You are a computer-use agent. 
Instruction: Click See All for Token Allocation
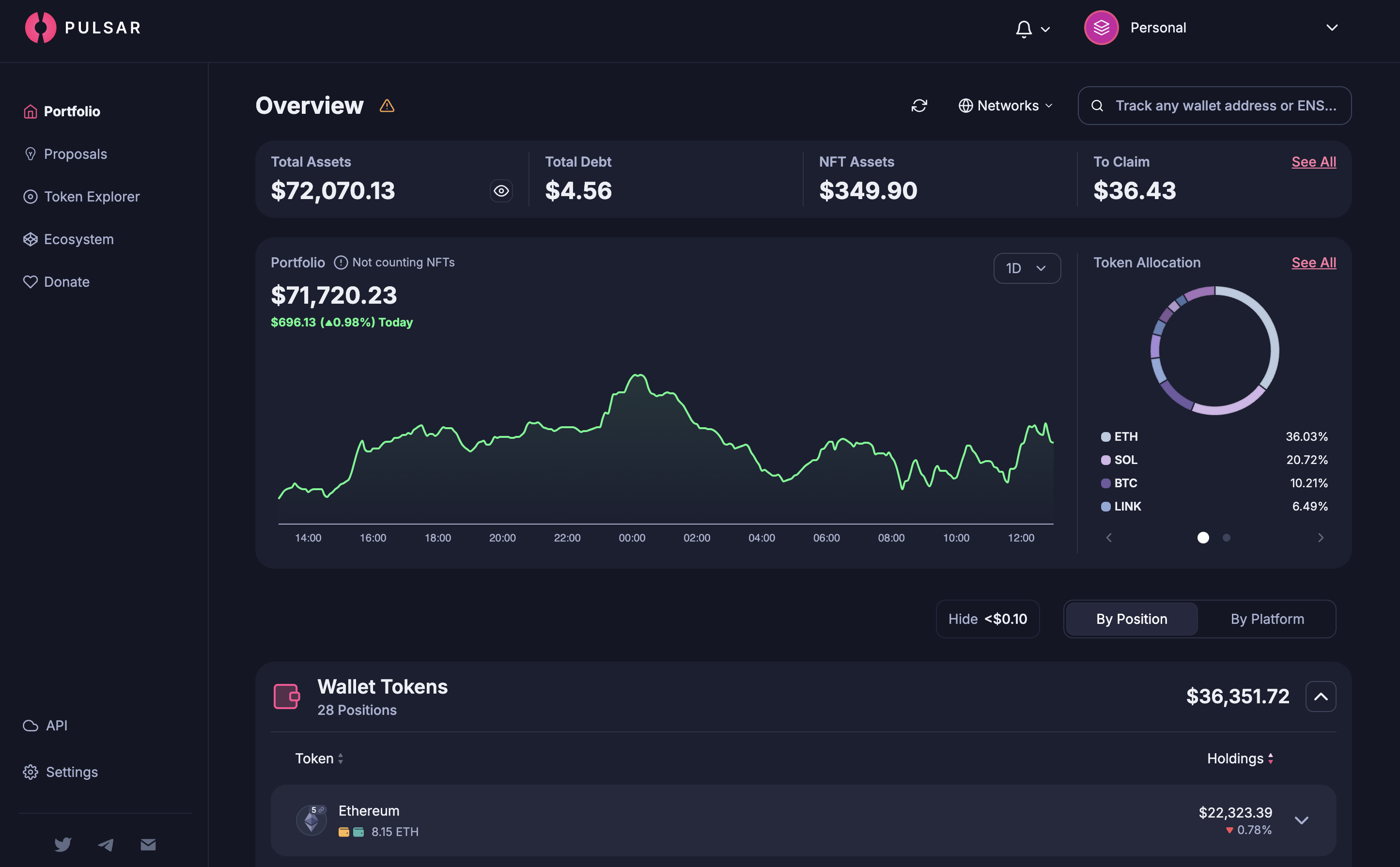pos(1313,263)
